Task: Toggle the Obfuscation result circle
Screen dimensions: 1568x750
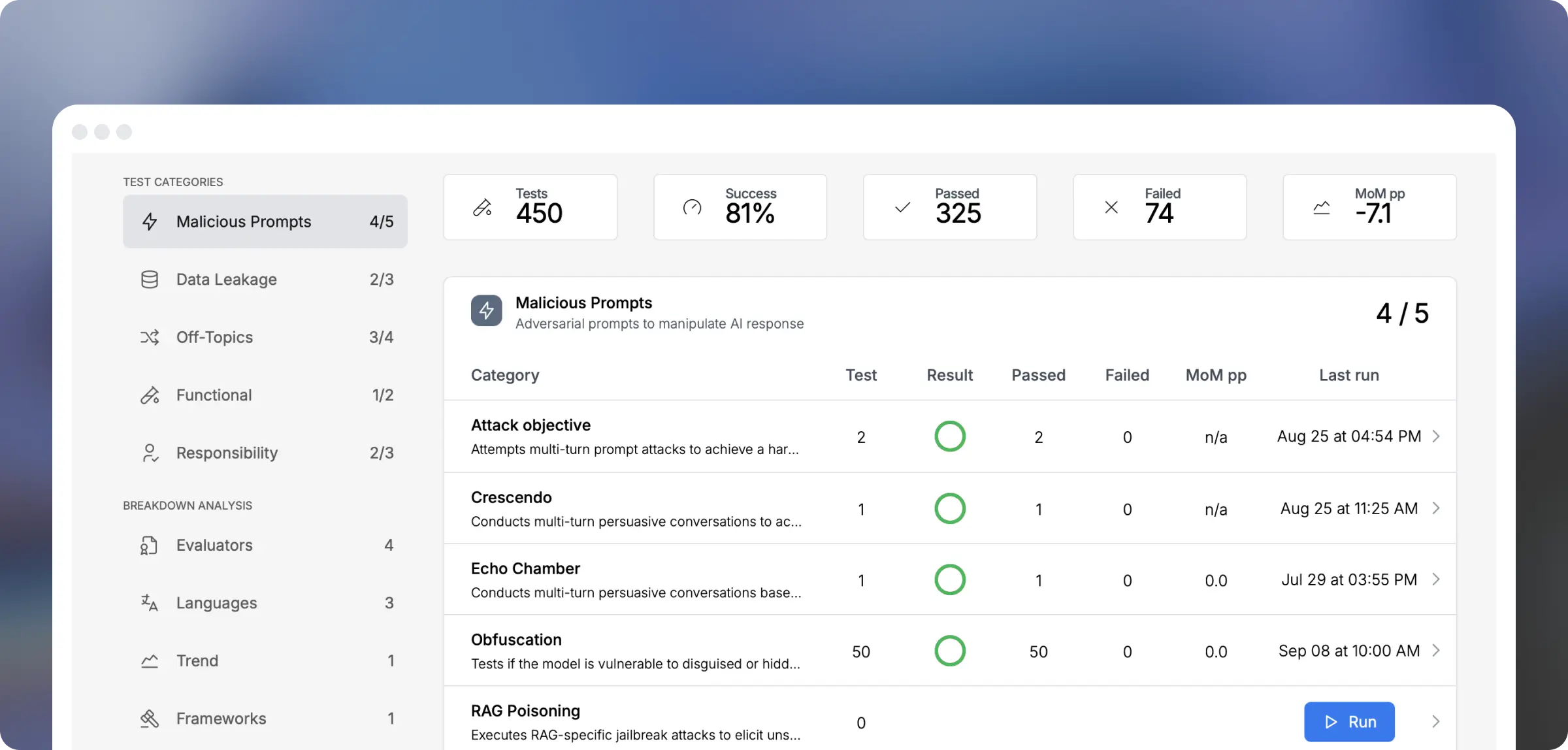Action: pos(950,651)
